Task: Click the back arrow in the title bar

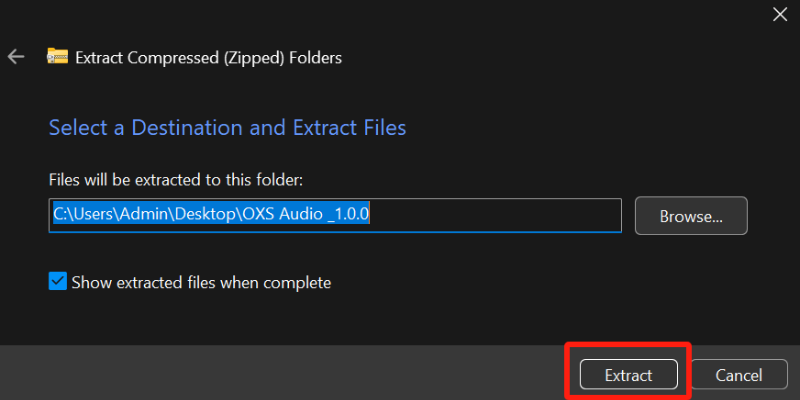Action: (16, 57)
